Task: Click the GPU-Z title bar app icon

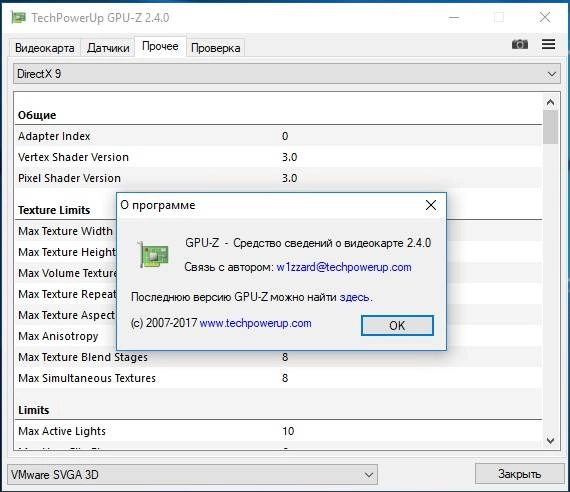Action: 18,17
